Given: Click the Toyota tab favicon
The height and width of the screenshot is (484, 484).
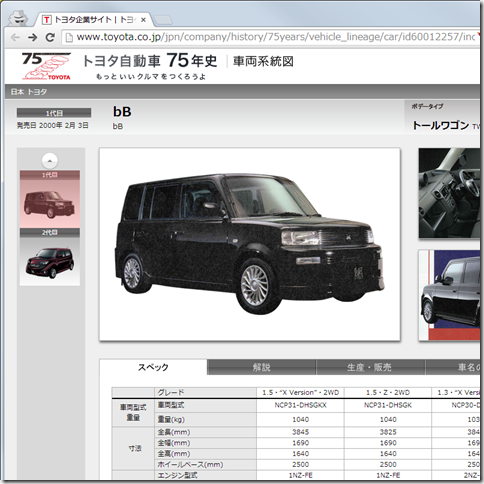Looking at the screenshot, I should (47, 20).
